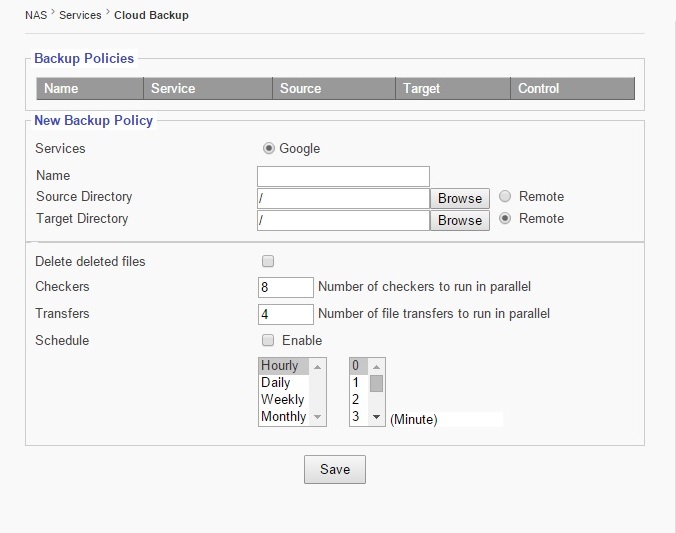The height and width of the screenshot is (533, 676).
Task: Click the minute list scroll down arrow
Action: [377, 416]
